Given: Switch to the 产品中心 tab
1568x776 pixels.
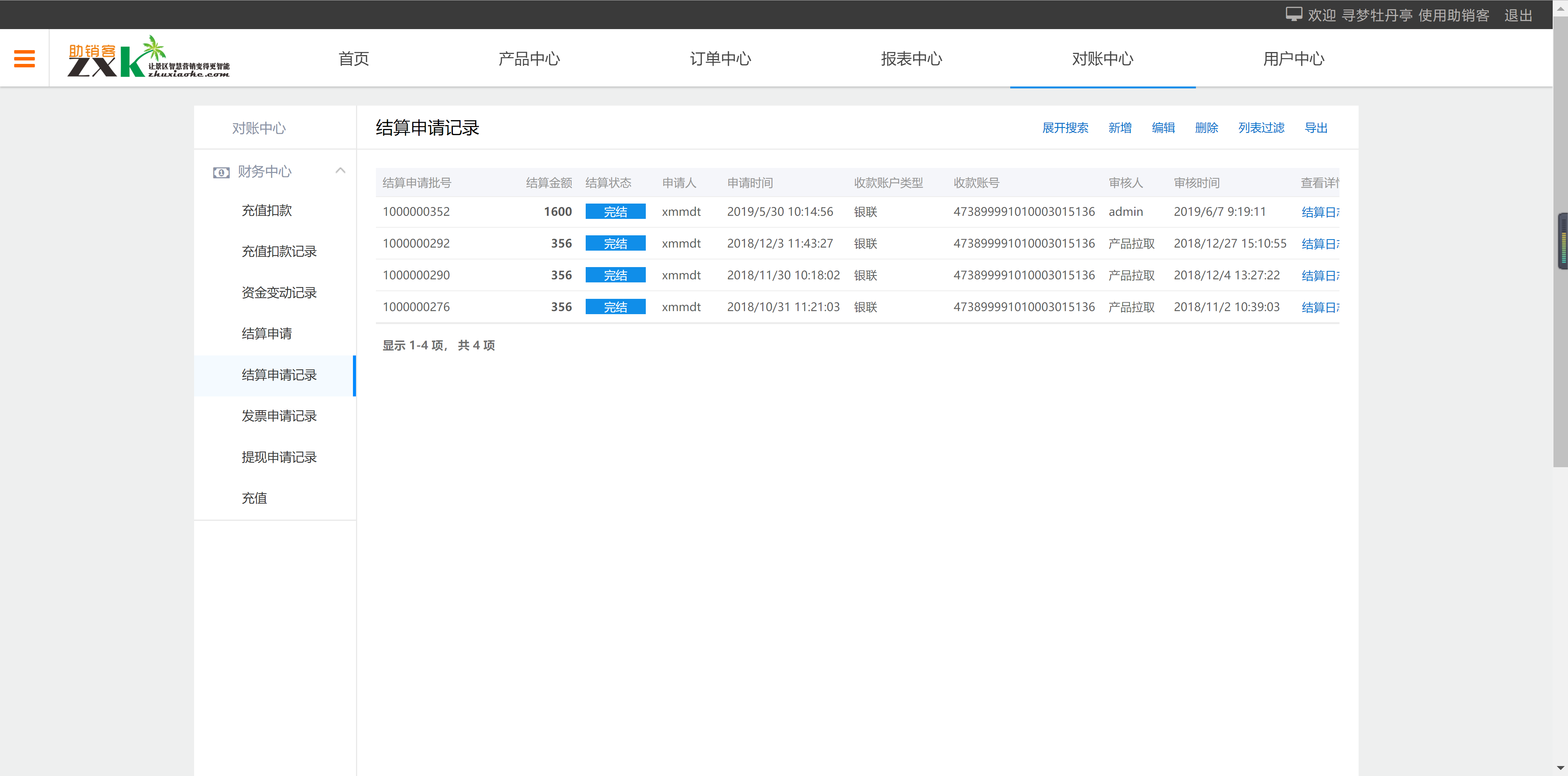Looking at the screenshot, I should click(x=529, y=59).
